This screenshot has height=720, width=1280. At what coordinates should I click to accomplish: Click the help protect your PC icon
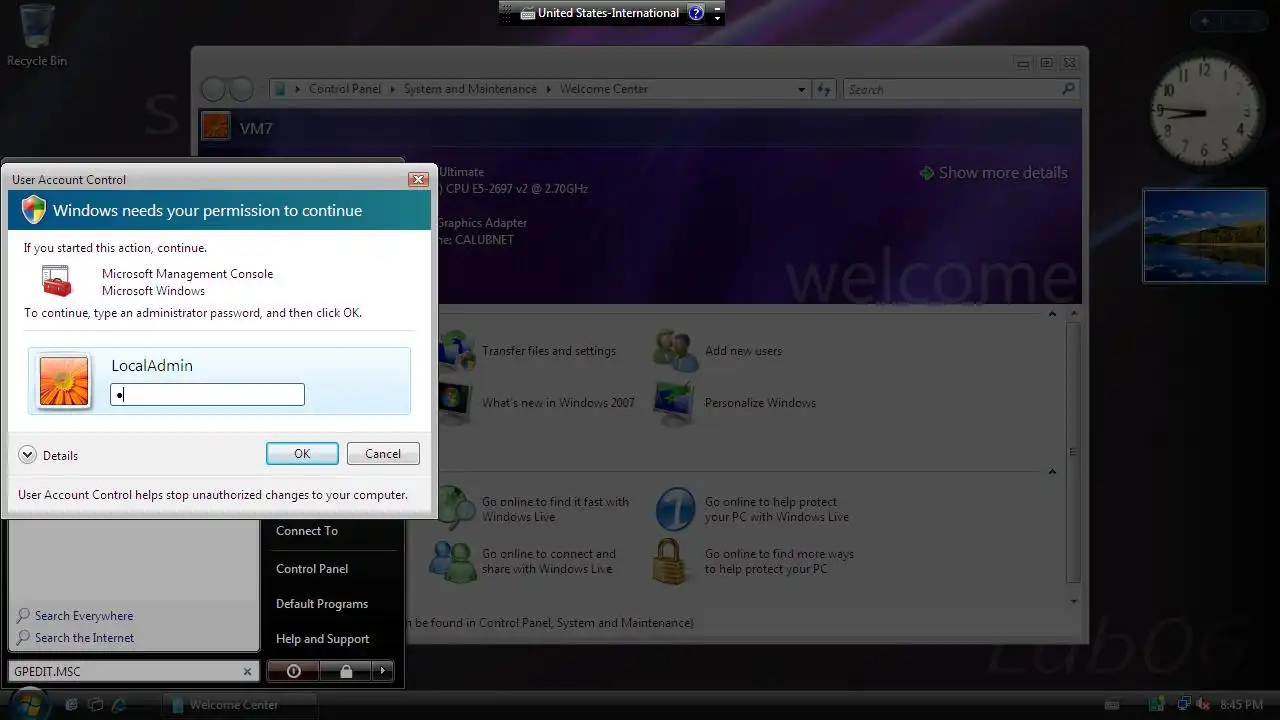674,509
